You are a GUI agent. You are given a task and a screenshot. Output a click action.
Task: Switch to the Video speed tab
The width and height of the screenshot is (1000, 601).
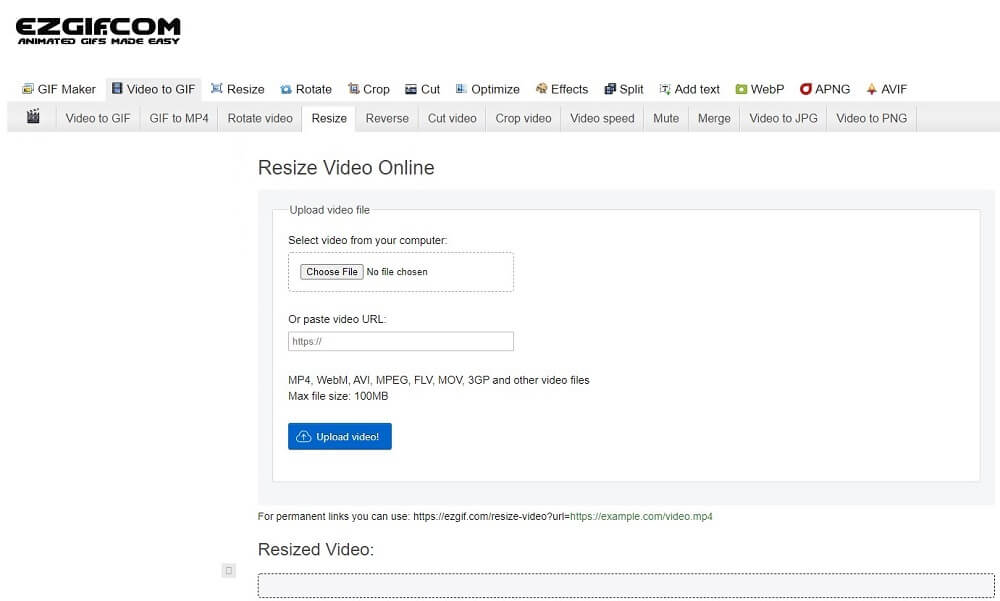(x=601, y=118)
